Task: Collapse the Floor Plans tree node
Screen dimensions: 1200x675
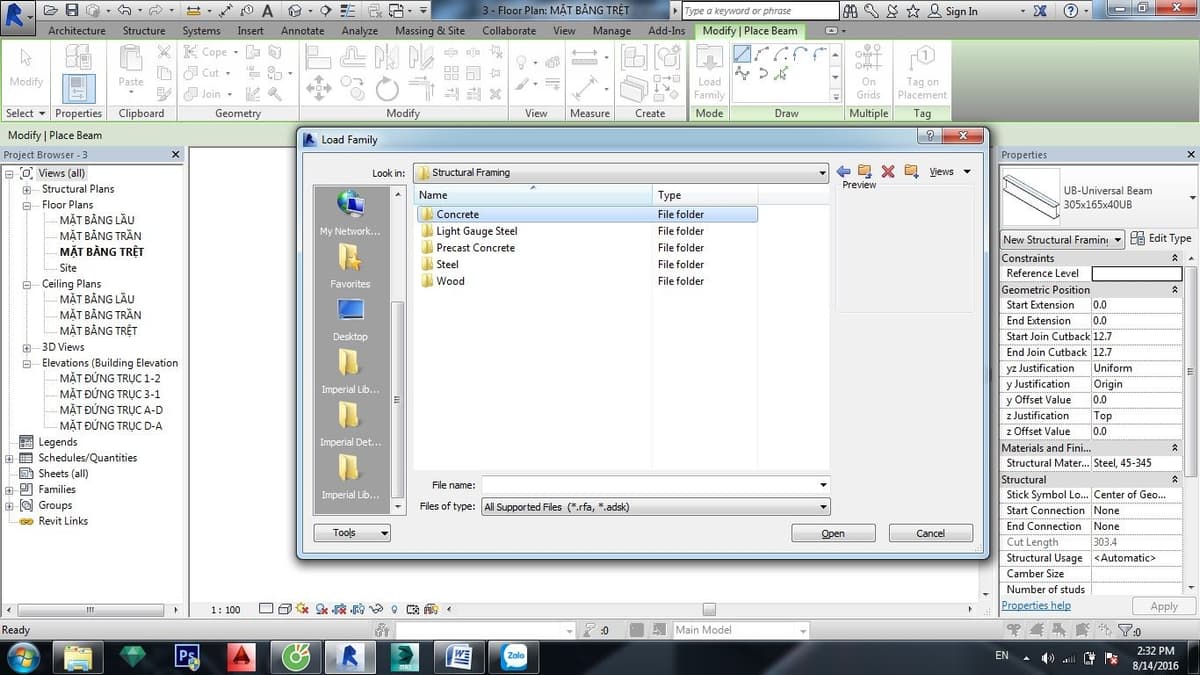Action: tap(27, 205)
